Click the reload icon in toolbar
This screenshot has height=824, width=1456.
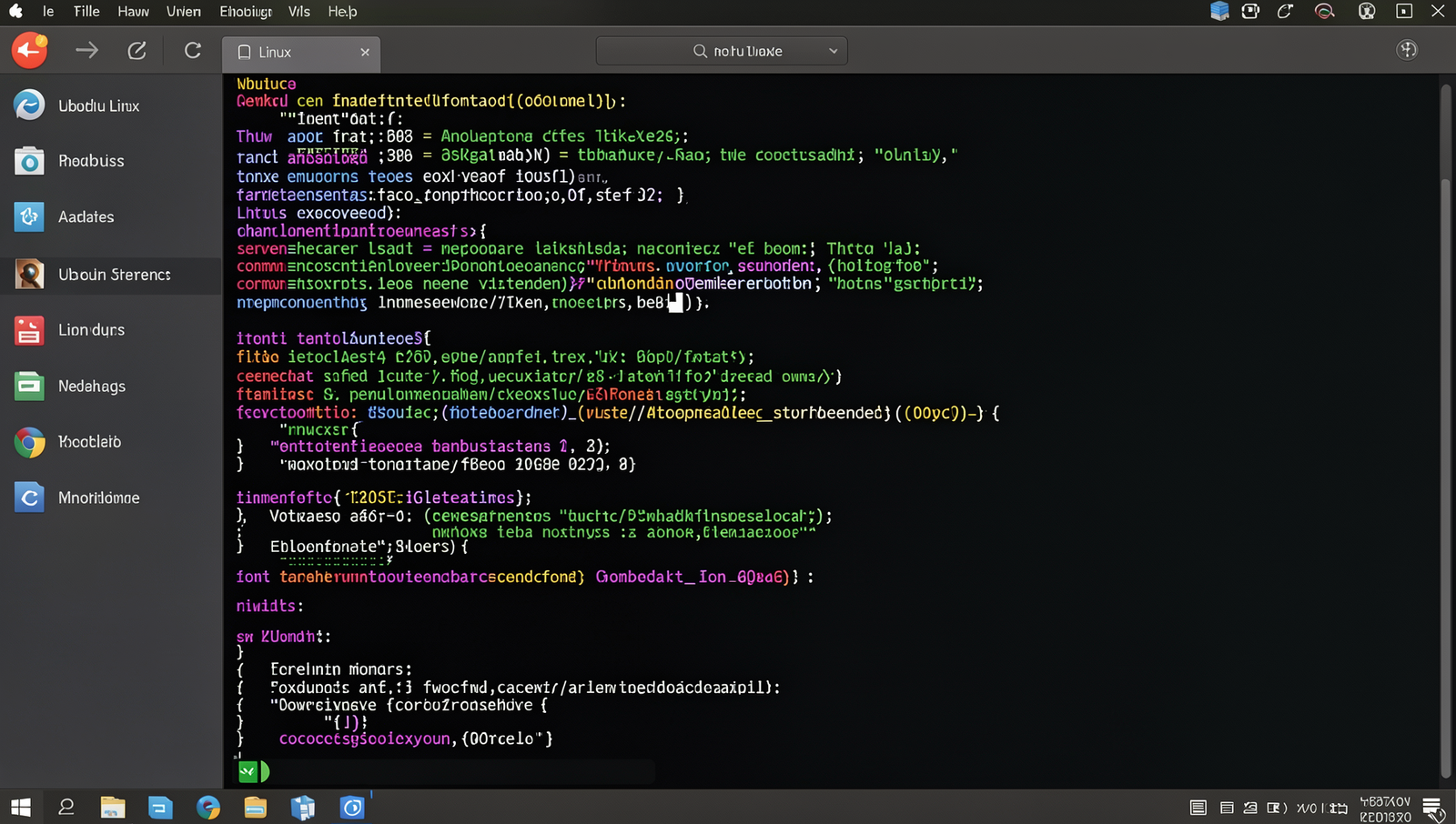(192, 50)
